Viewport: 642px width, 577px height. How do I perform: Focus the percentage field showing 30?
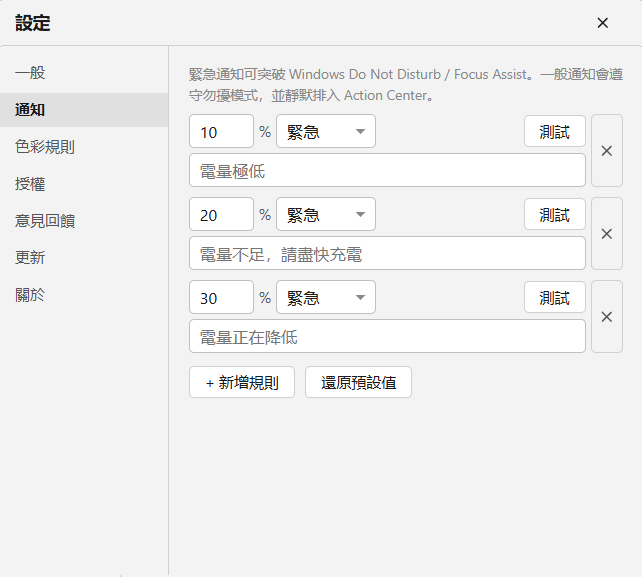(x=222, y=297)
